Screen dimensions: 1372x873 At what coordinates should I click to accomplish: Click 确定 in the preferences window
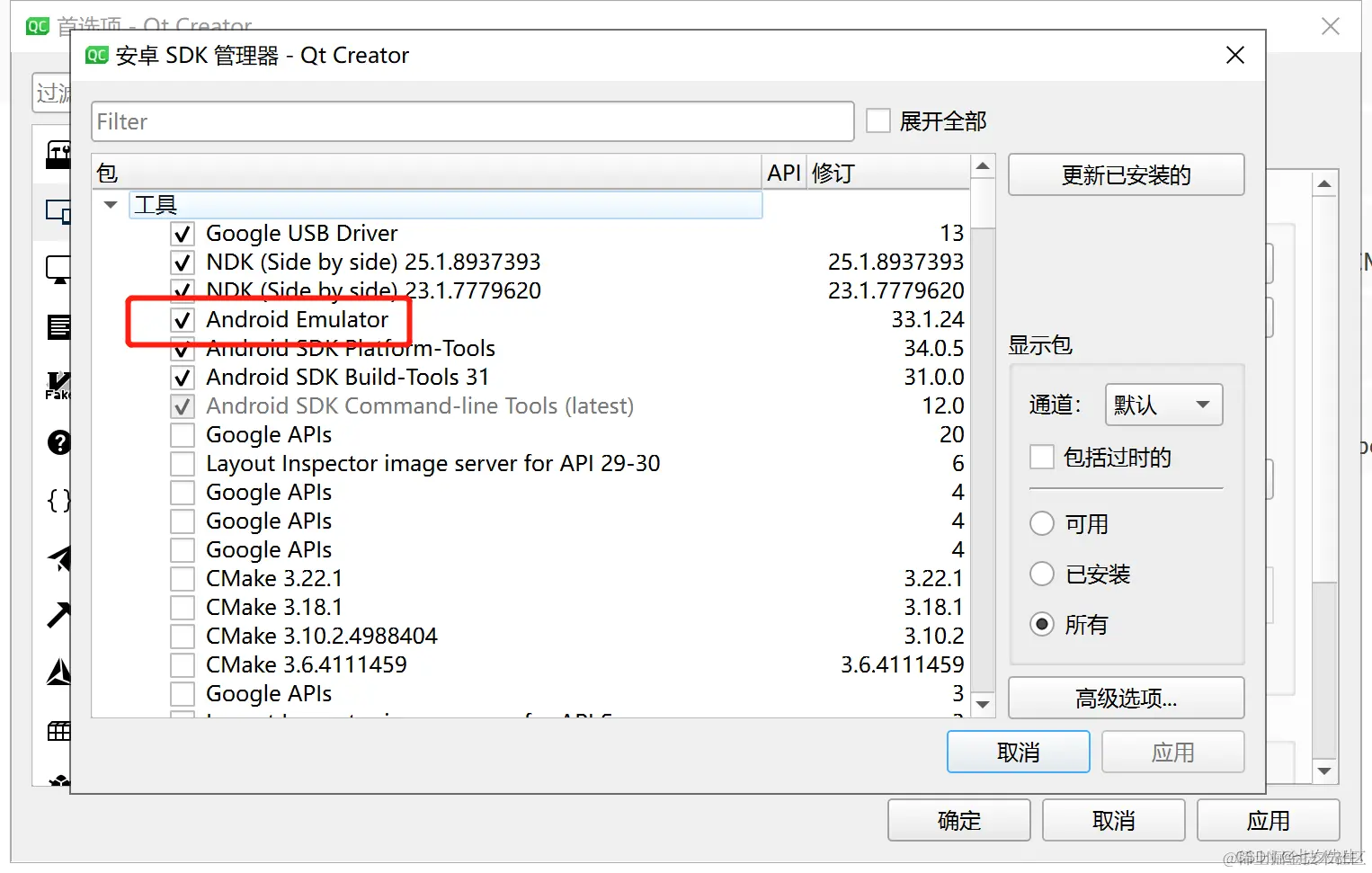click(x=959, y=820)
